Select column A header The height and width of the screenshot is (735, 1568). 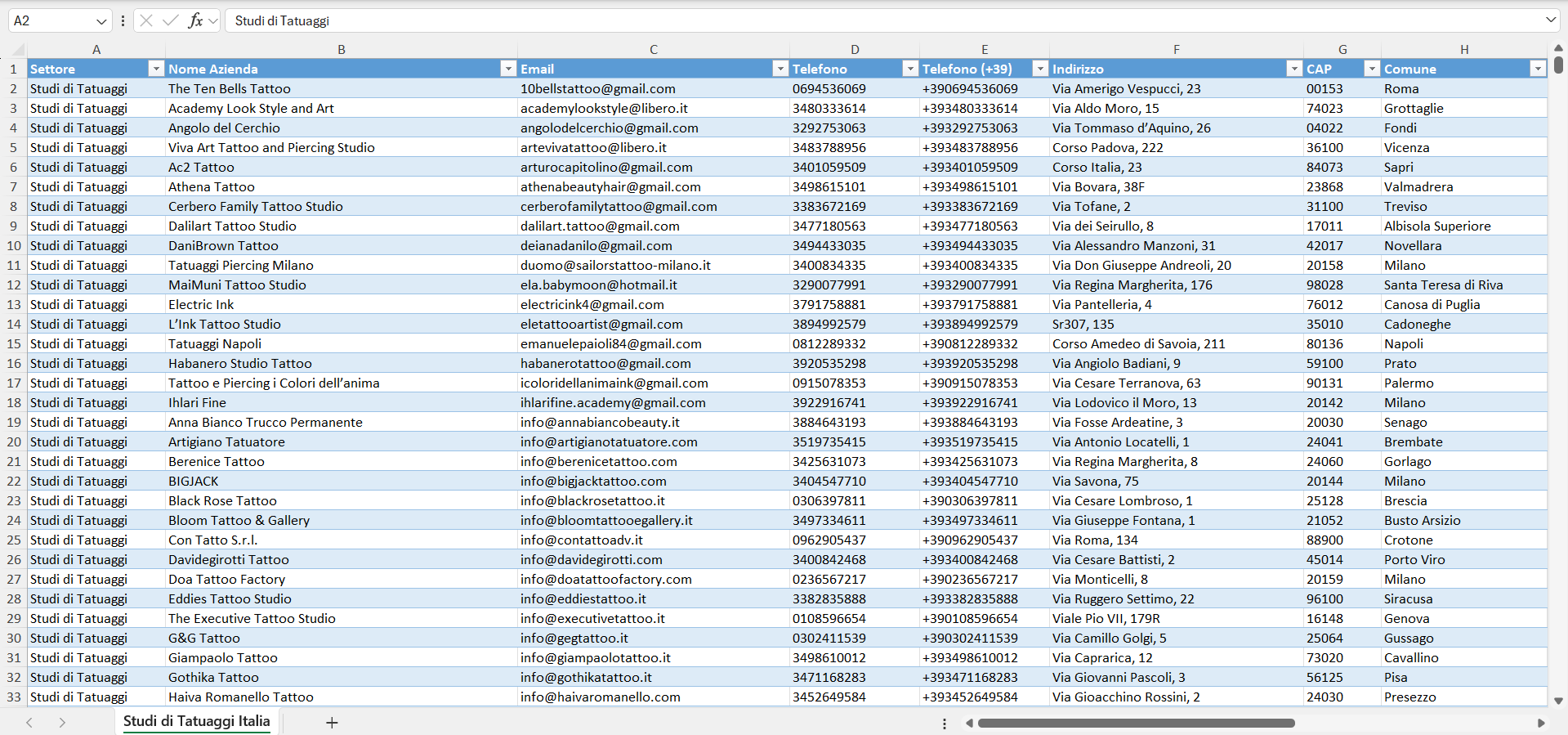click(96, 49)
